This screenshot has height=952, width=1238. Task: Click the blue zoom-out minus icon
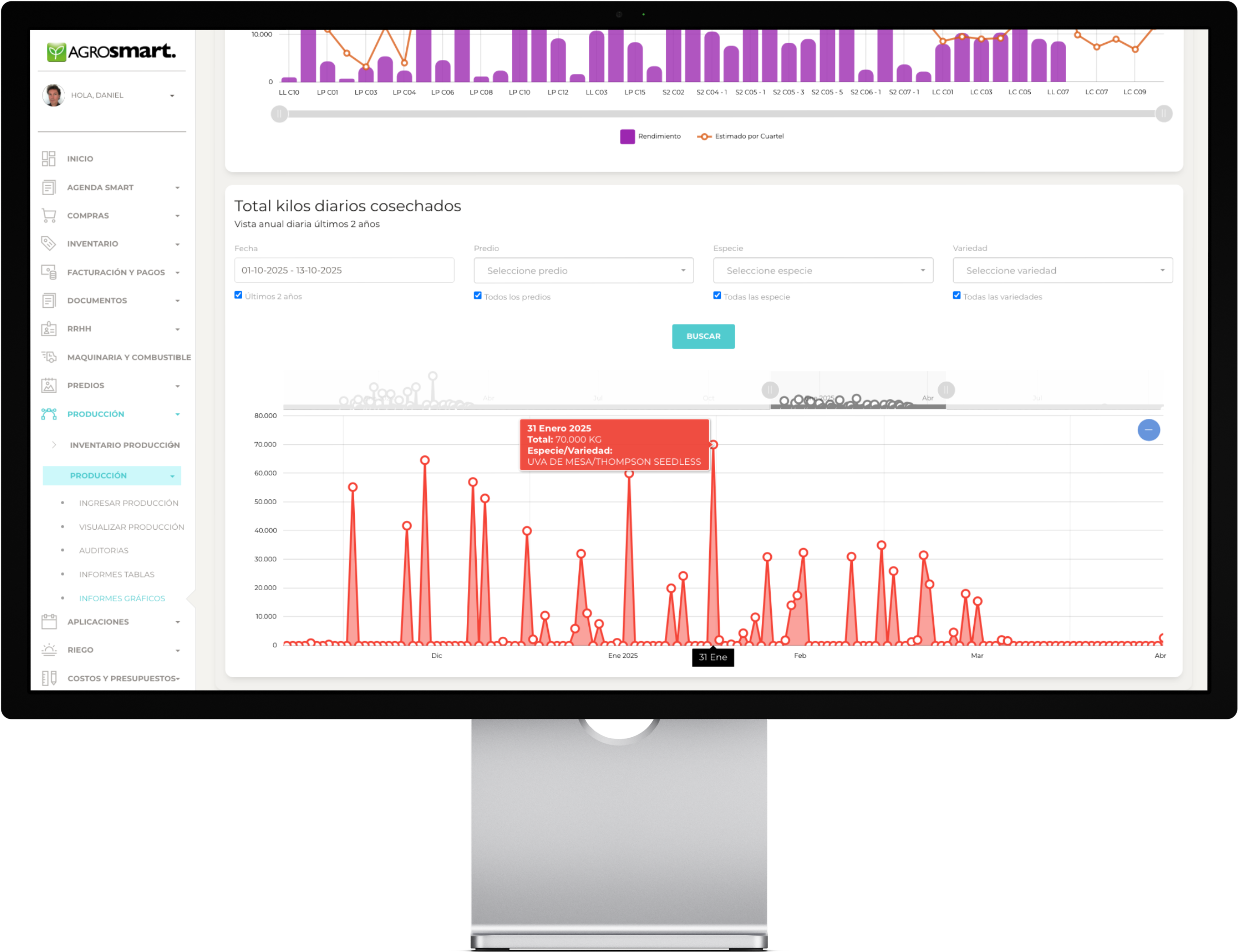[1149, 429]
